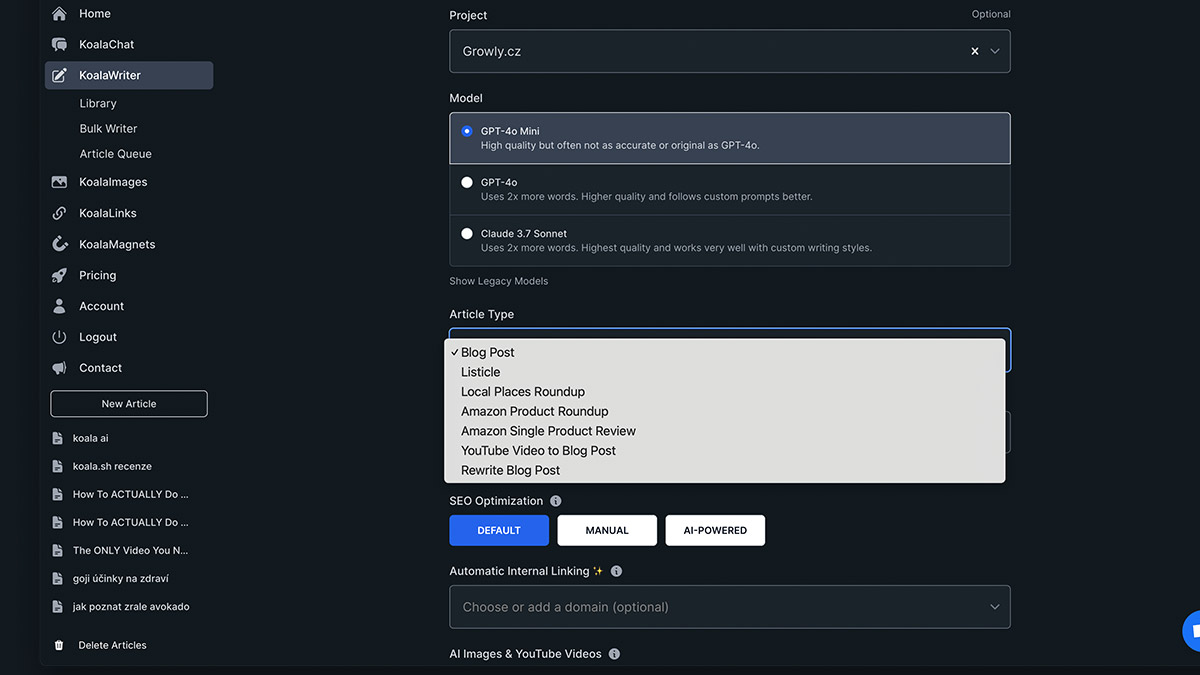1200x675 pixels.
Task: Click the Delete Articles trash icon
Action: pyautogui.click(x=59, y=646)
